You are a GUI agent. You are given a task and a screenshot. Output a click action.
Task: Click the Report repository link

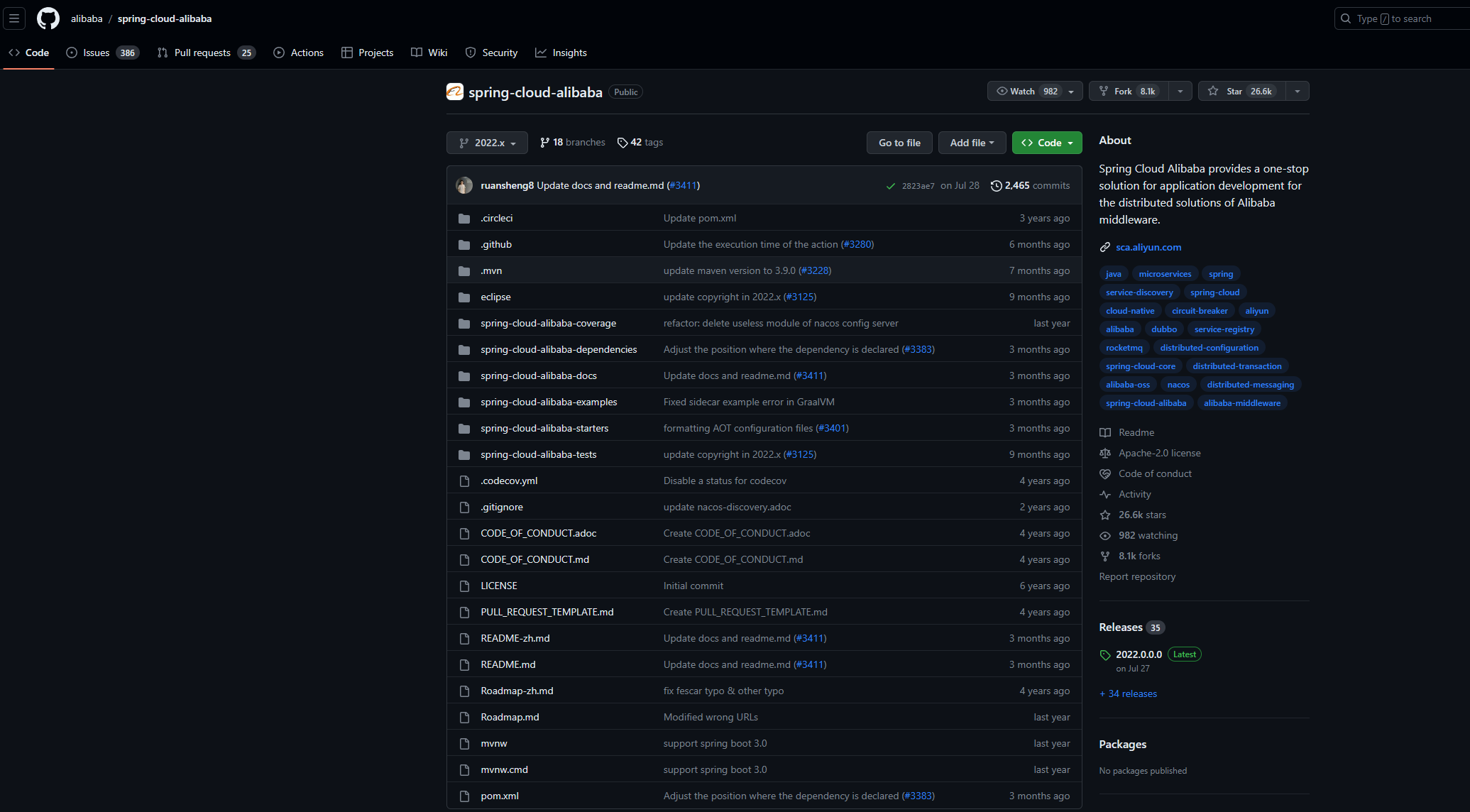click(1137, 576)
